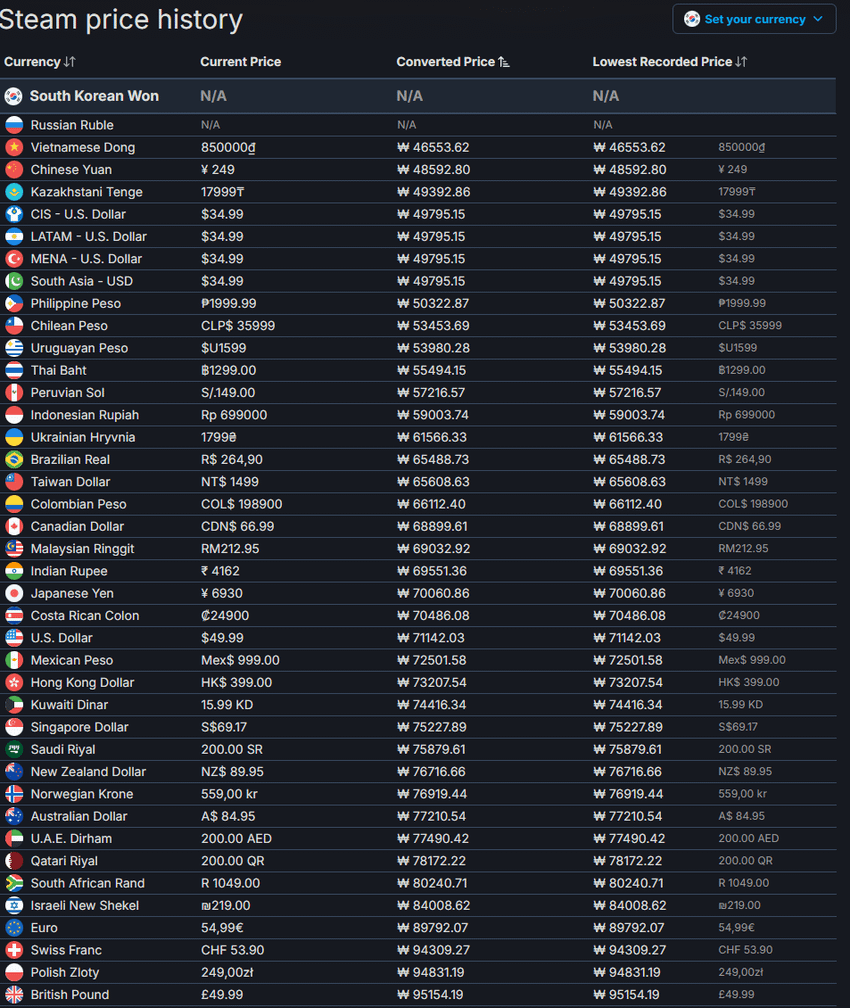The height and width of the screenshot is (1008, 850).
Task: Select the Australian Dollar currency name
Action: pos(79,816)
